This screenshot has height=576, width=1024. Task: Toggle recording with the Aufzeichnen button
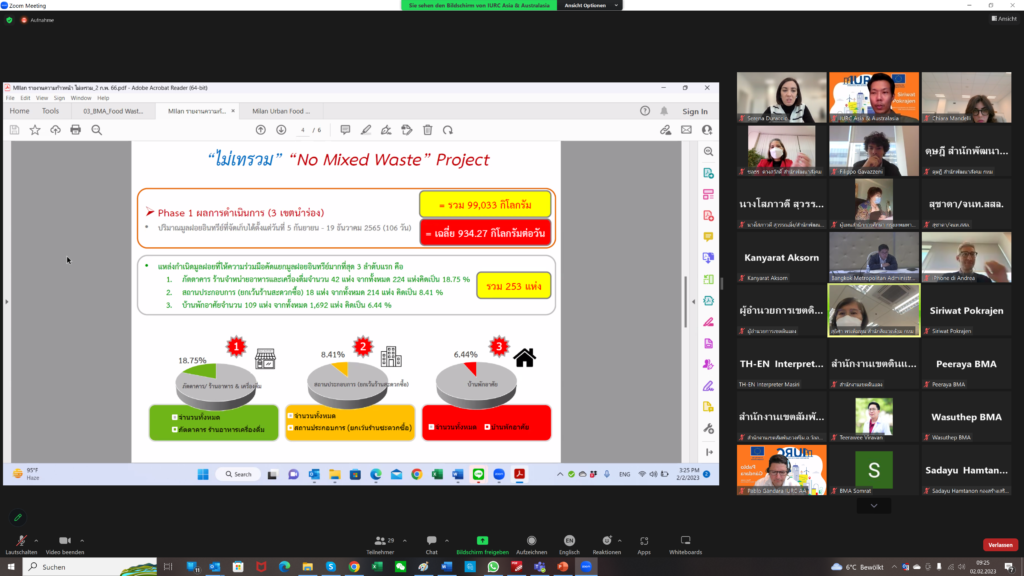(x=531, y=544)
